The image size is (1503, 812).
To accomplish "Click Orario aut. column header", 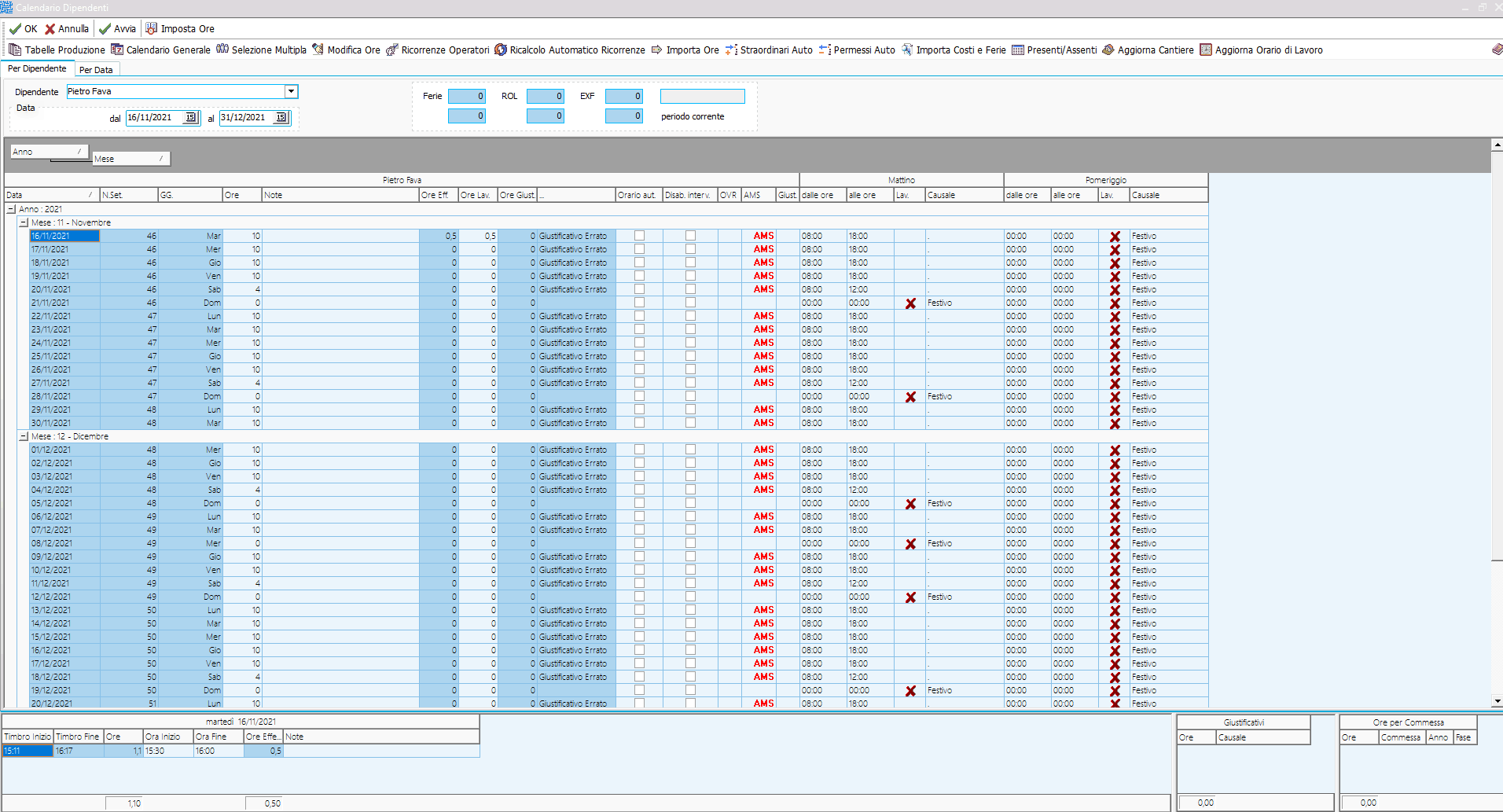I will [639, 195].
